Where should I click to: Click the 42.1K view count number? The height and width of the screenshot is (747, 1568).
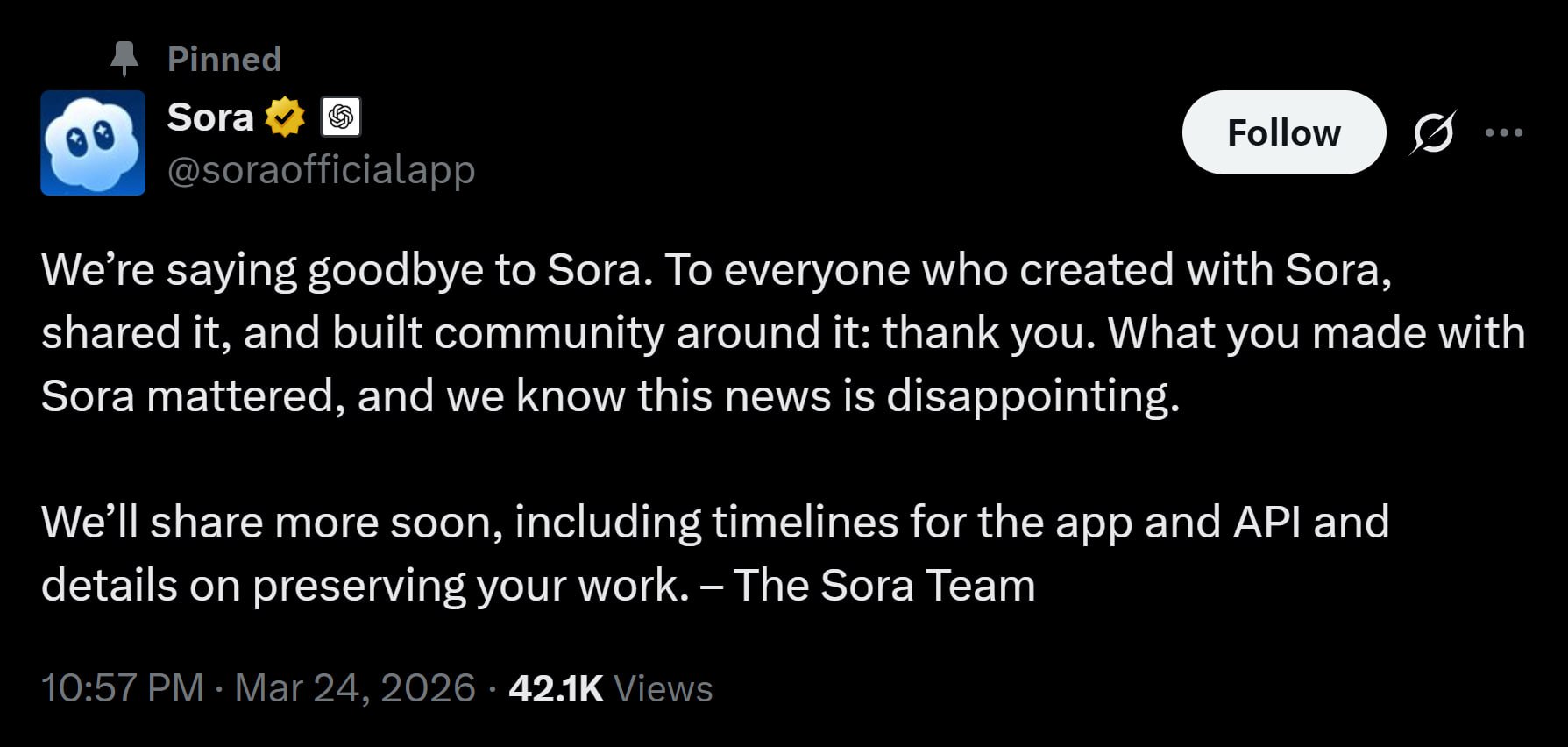tap(556, 688)
